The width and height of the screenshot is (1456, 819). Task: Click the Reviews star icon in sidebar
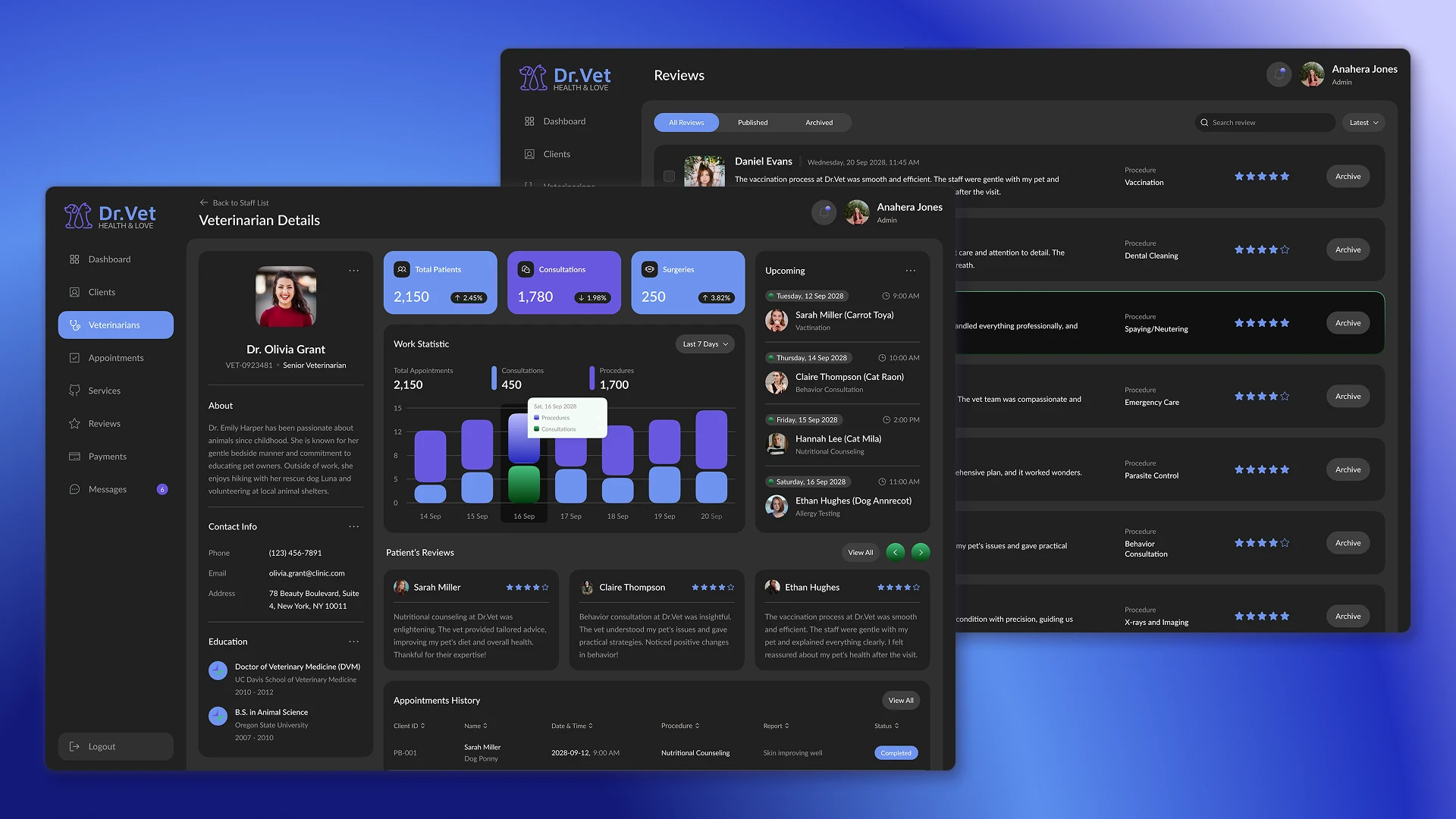pos(74,424)
